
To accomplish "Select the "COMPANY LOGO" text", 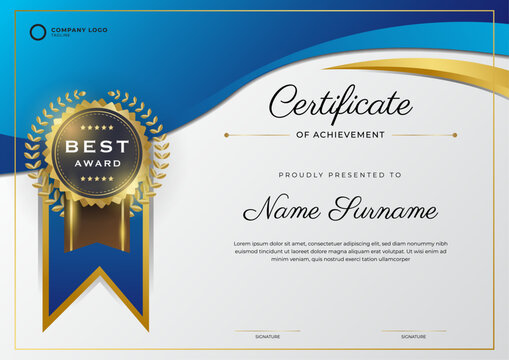I will tap(79, 30).
